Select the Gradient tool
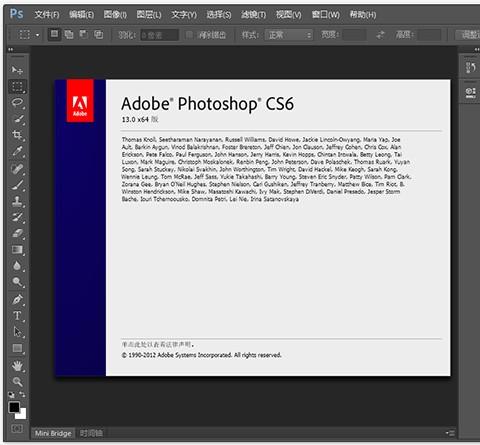The width and height of the screenshot is (480, 445). pos(17,250)
